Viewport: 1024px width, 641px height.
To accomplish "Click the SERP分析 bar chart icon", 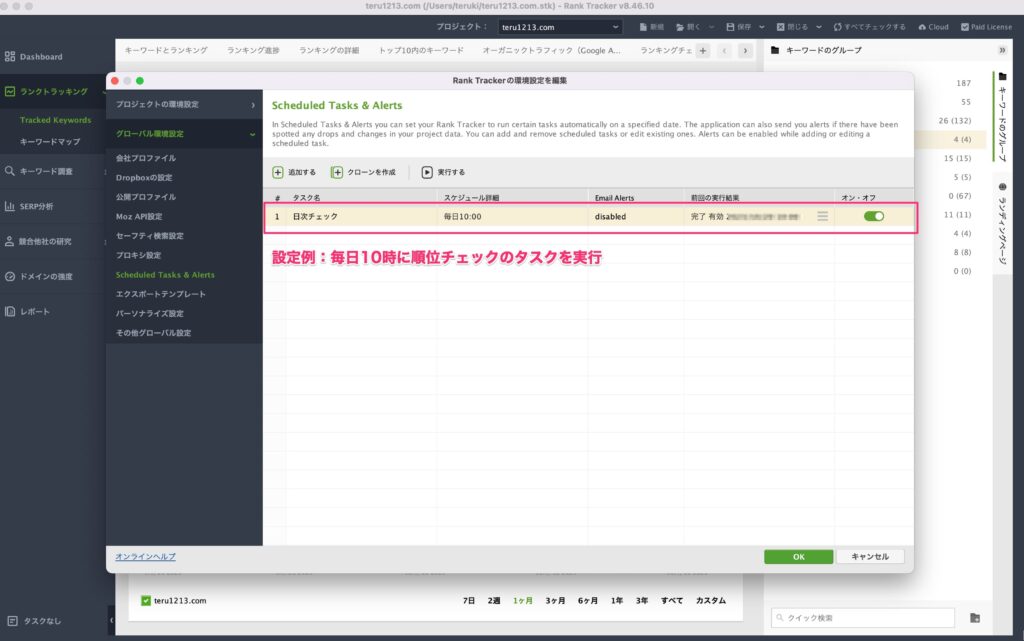I will [x=10, y=206].
